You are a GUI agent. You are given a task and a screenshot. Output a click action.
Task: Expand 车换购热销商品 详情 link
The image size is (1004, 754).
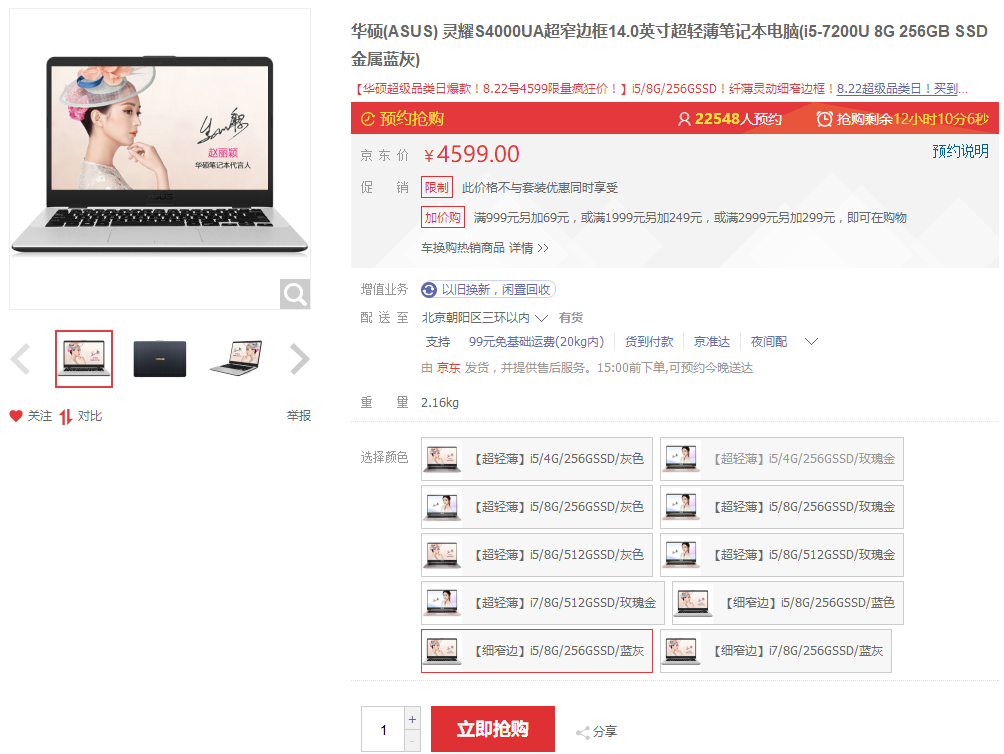(x=485, y=248)
